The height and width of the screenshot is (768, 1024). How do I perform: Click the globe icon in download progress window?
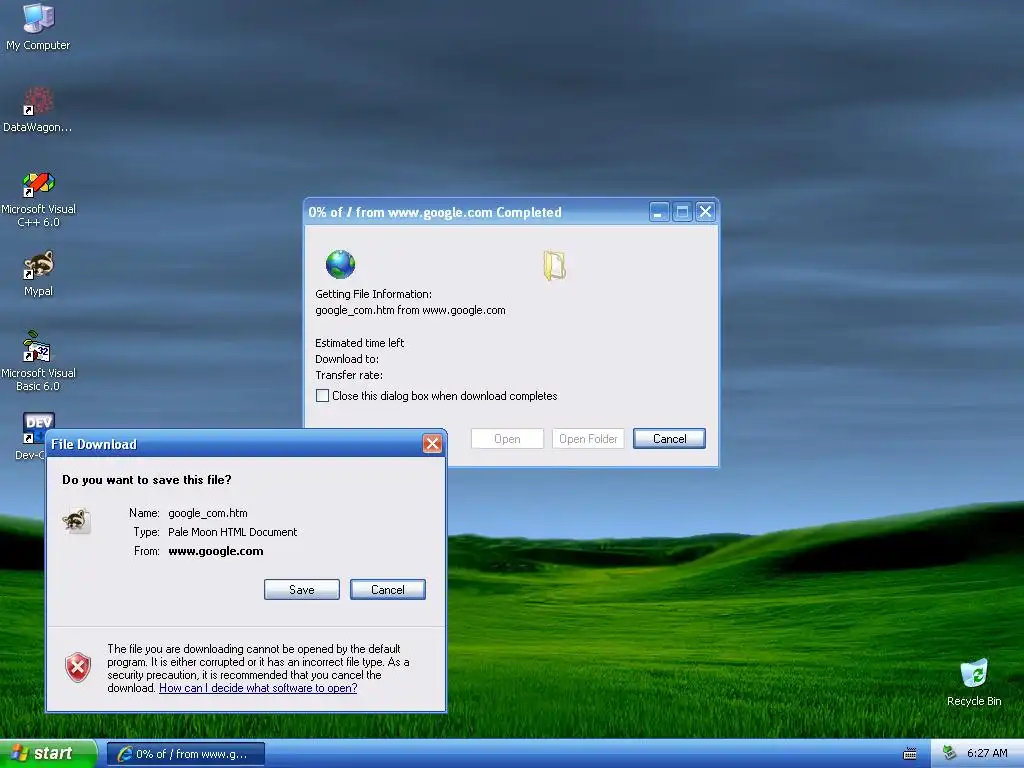pyautogui.click(x=340, y=264)
